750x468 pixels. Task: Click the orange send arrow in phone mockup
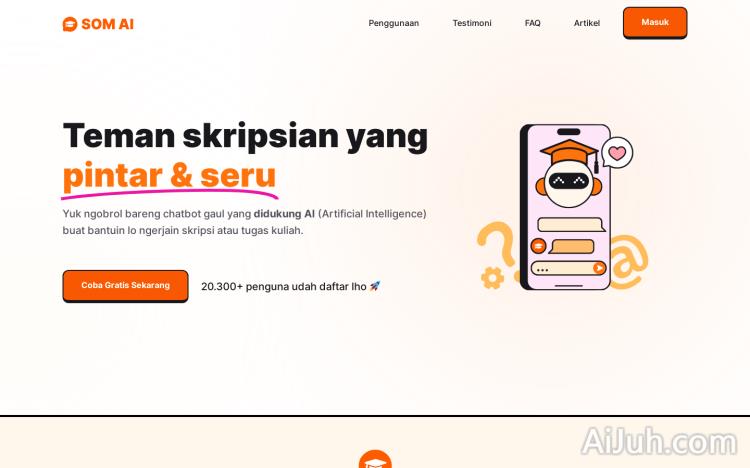point(598,268)
